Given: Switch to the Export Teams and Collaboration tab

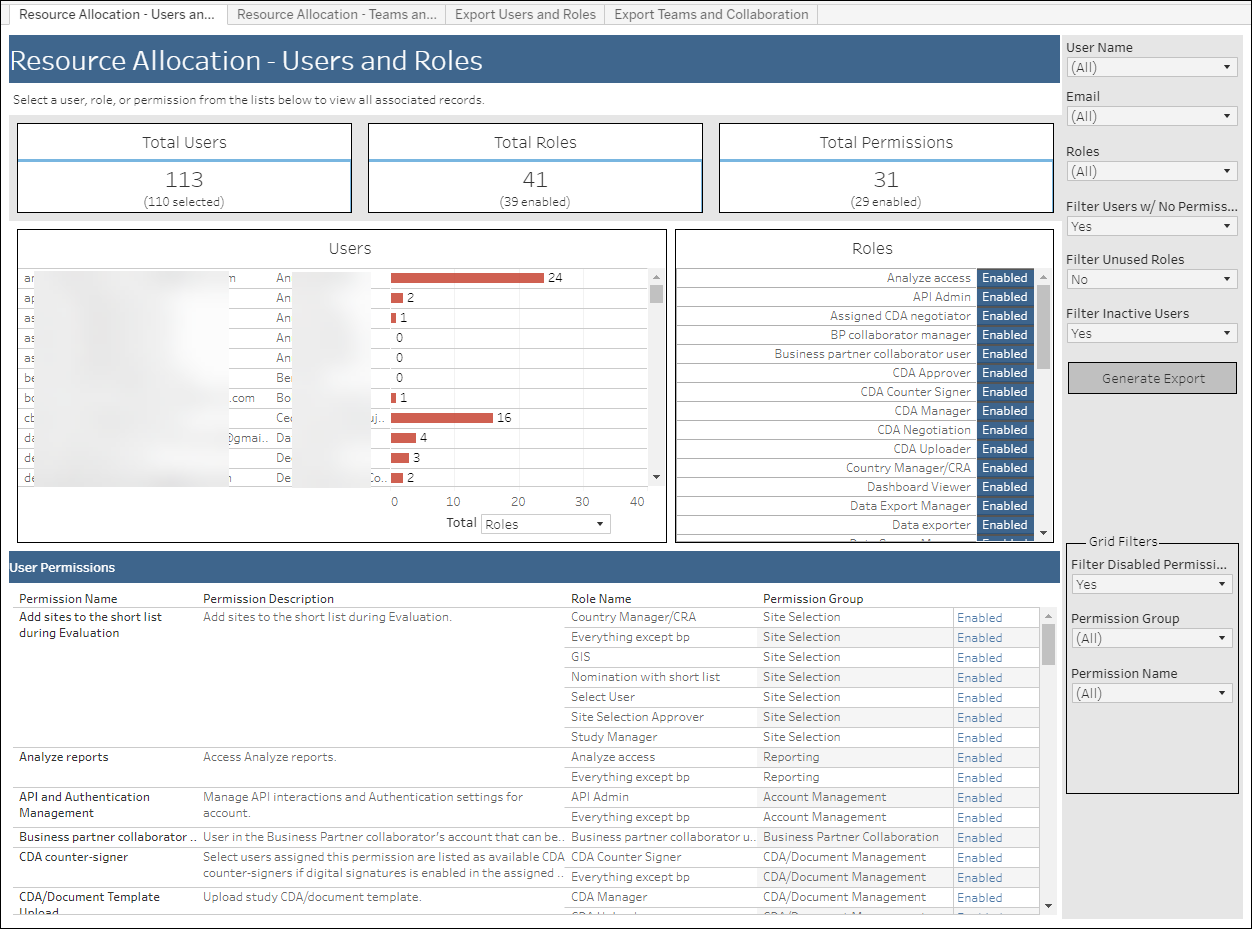Looking at the screenshot, I should 711,14.
